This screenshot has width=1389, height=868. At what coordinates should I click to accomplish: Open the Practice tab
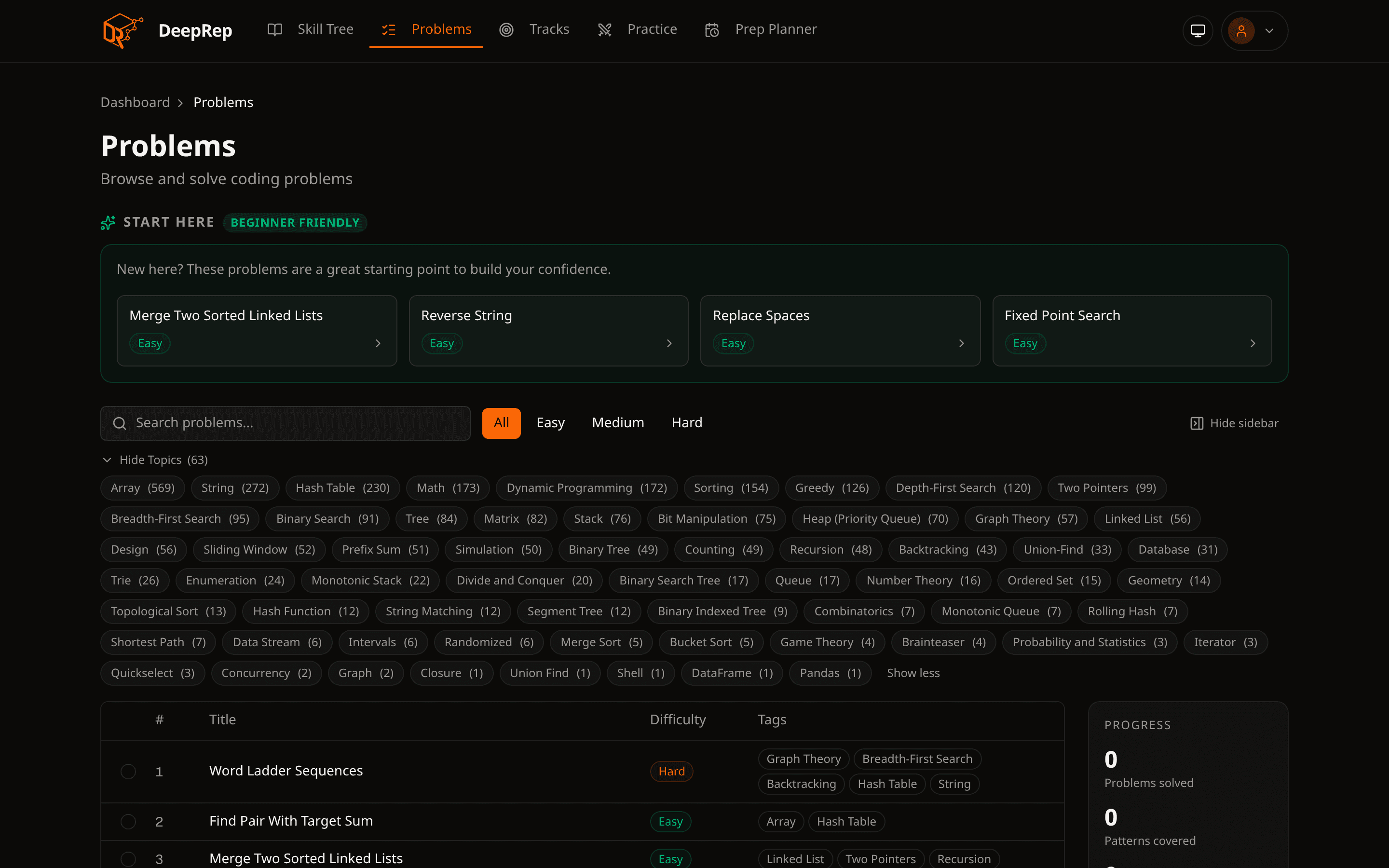pyautogui.click(x=637, y=29)
